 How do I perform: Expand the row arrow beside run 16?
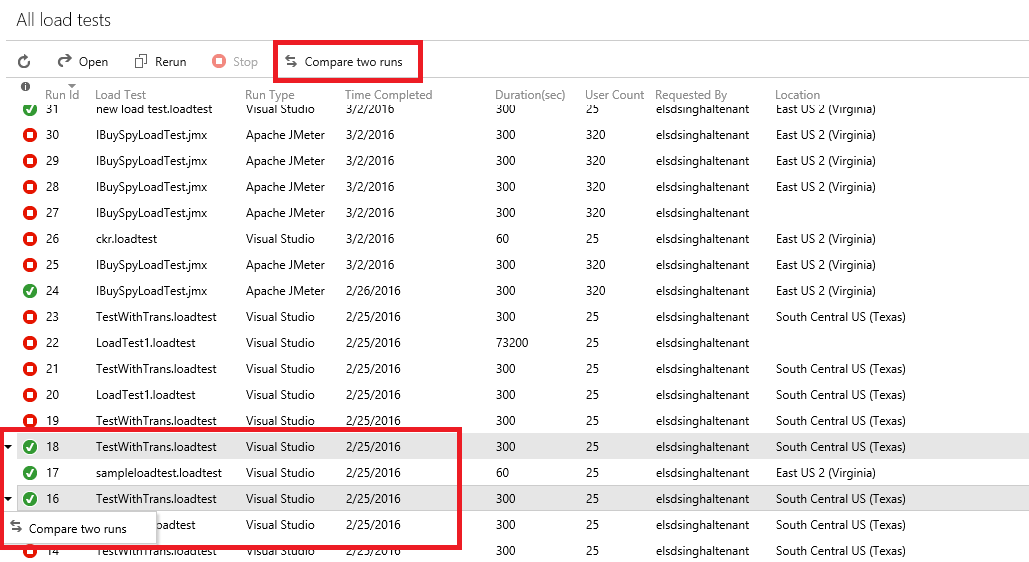8,499
